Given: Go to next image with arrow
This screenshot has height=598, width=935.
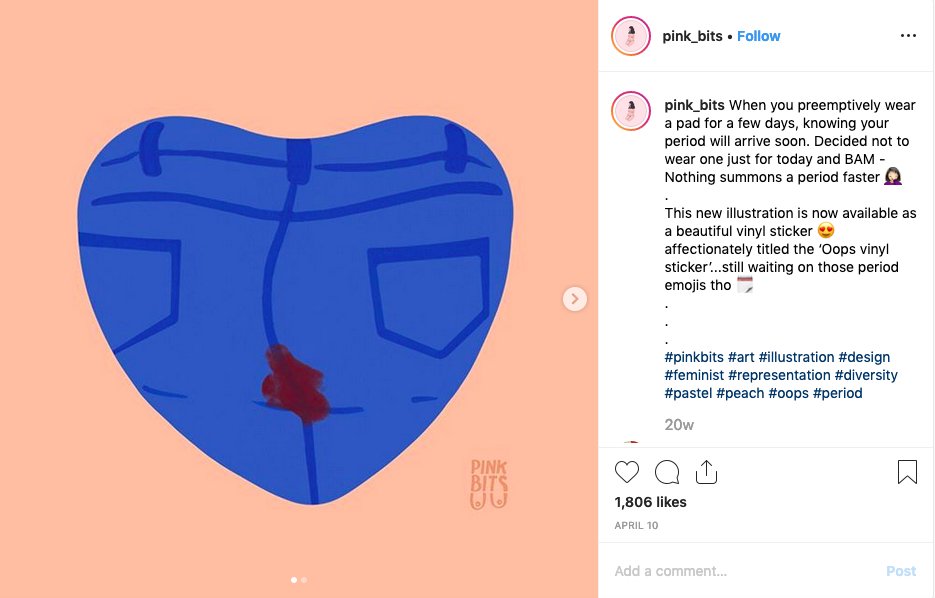Looking at the screenshot, I should (575, 299).
